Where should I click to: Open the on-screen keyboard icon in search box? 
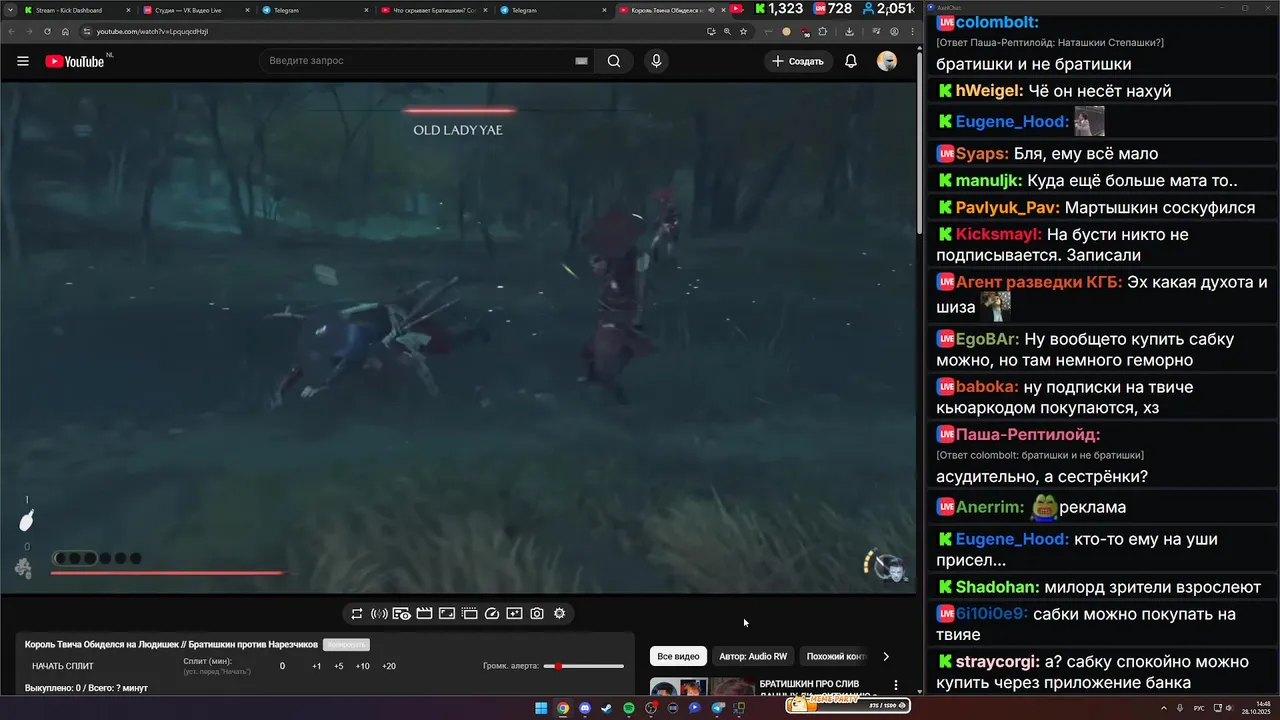[581, 61]
